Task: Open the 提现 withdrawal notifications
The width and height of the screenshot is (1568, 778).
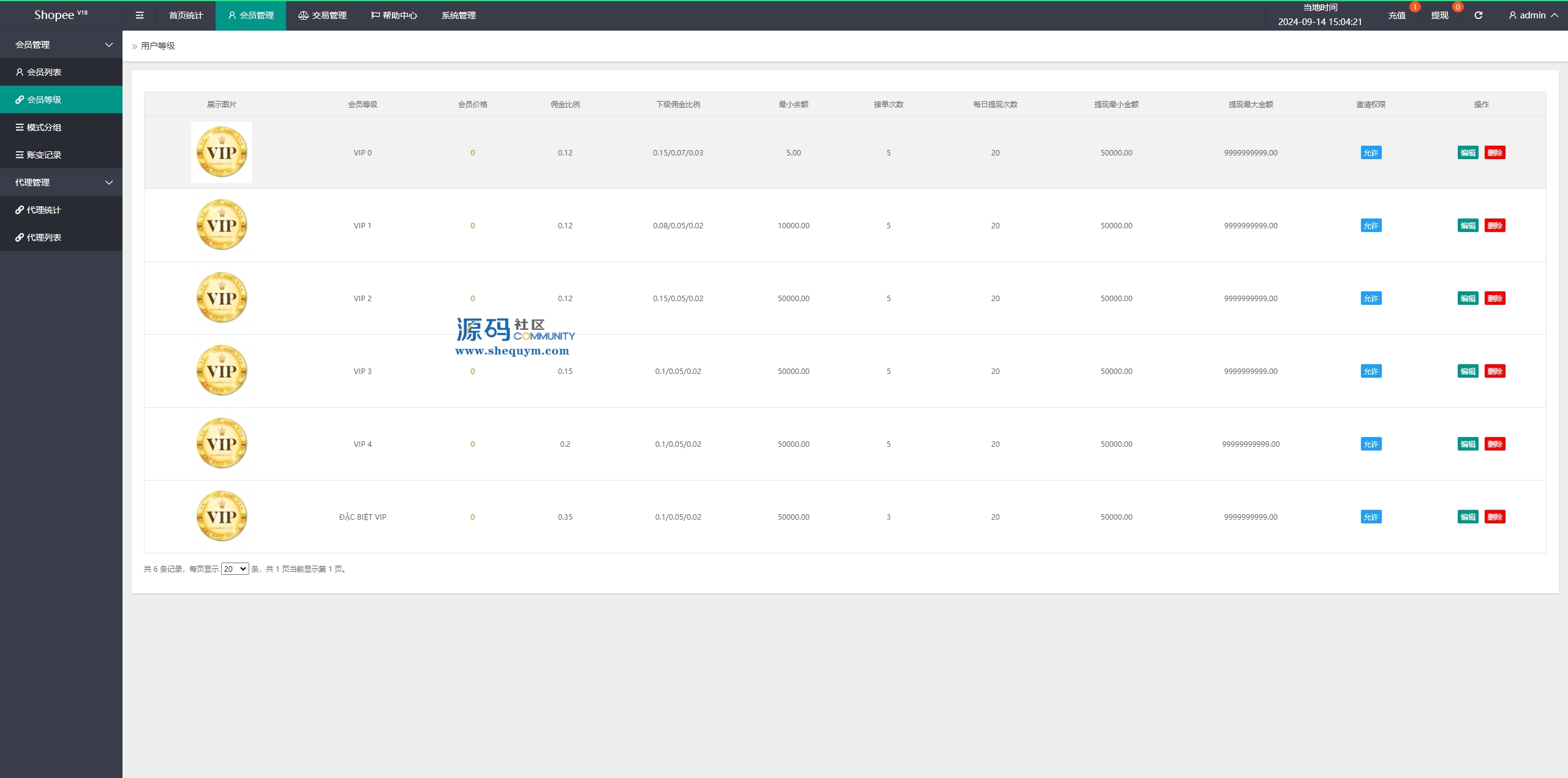Action: click(x=1439, y=15)
